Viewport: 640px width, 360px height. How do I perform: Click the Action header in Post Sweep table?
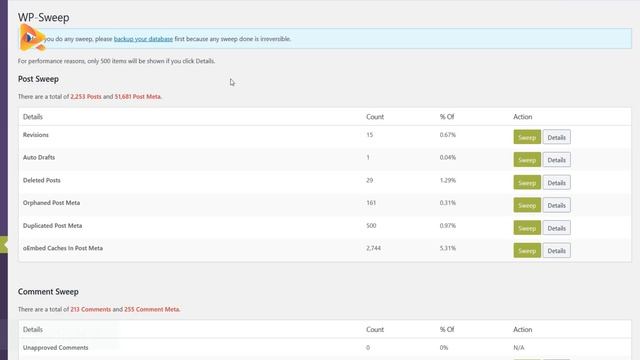(x=522, y=117)
